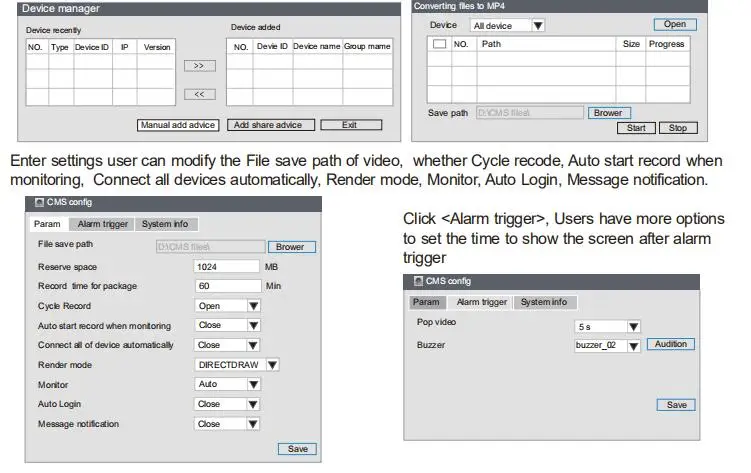Viewport: 751px width, 473px height.
Task: Open System info tab in left CMS config
Action: (x=166, y=224)
